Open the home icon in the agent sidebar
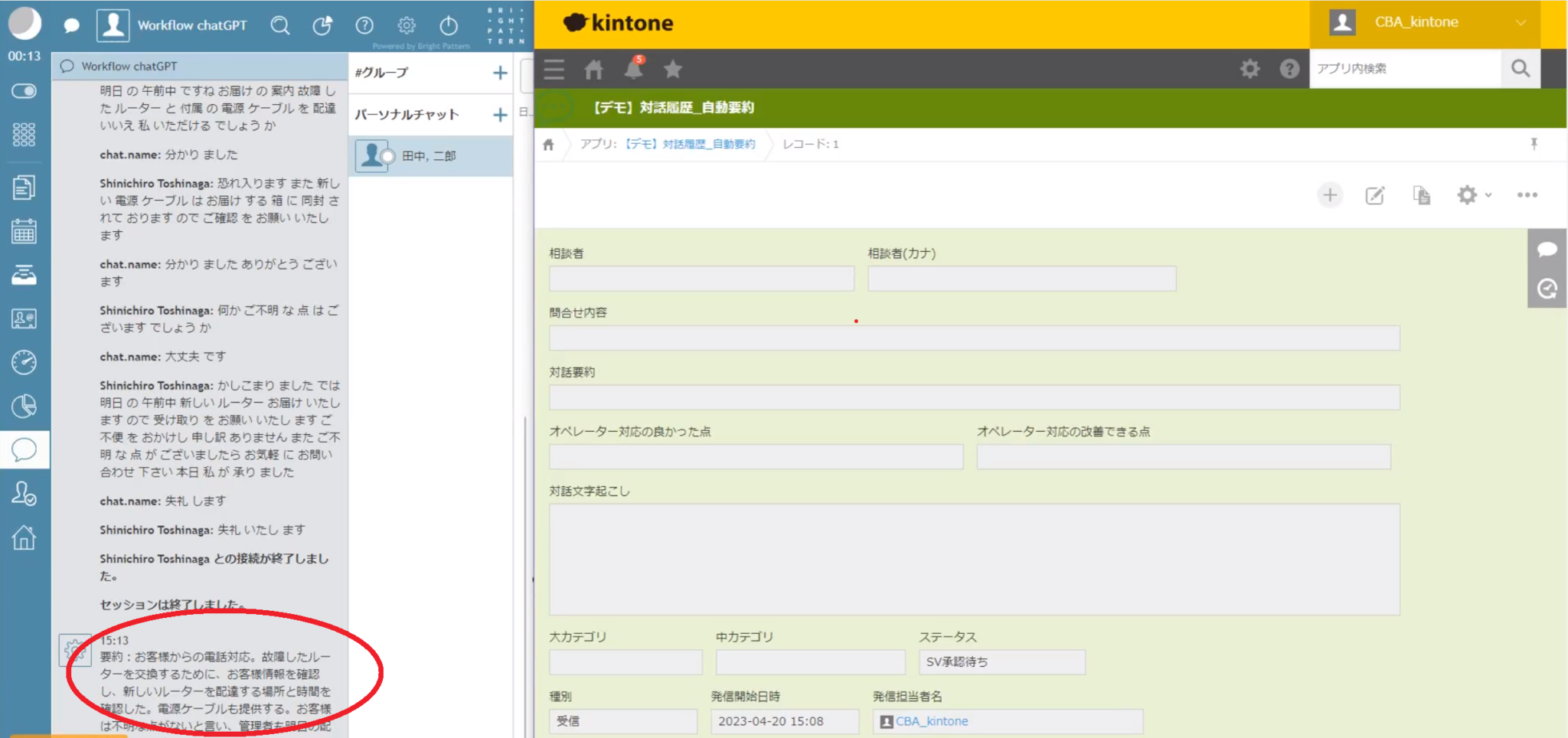Viewport: 1568px width, 738px height. coord(24,538)
